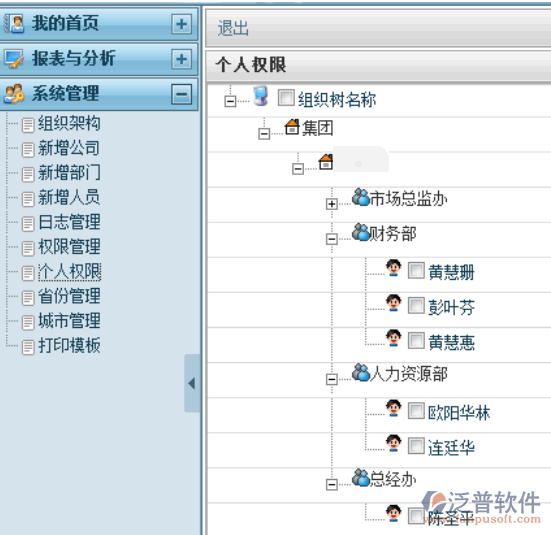Open the 组织架构 menu item
The height and width of the screenshot is (535, 551).
pos(69,123)
